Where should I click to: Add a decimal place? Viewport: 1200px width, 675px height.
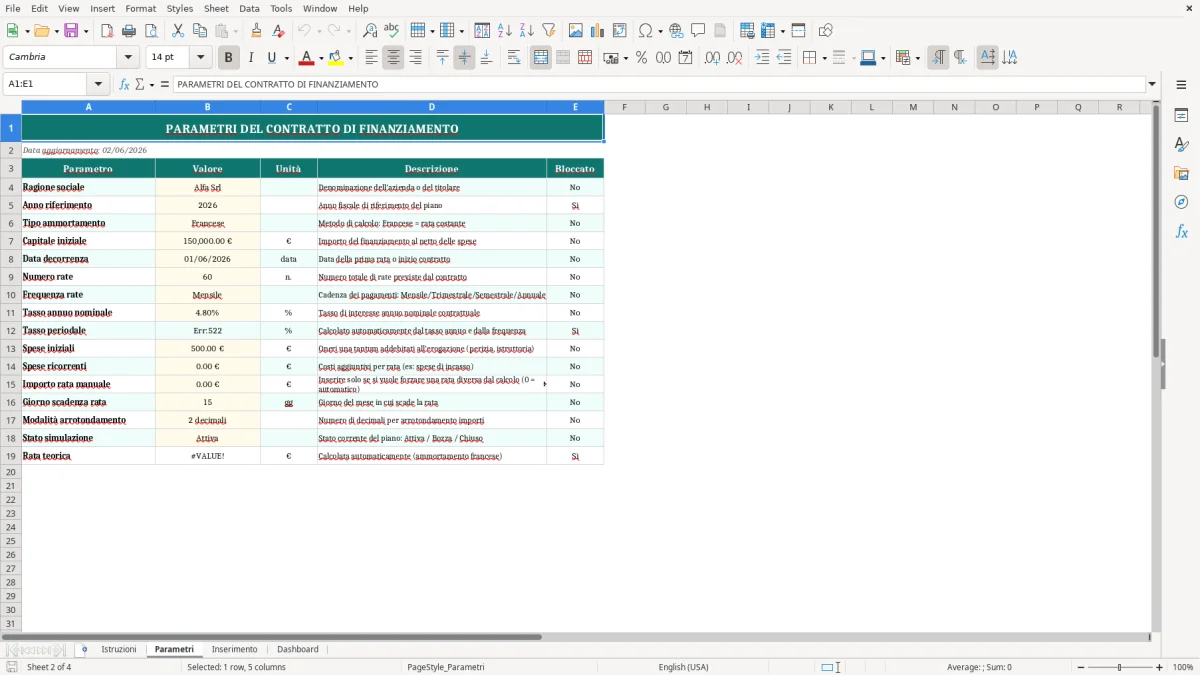712,58
